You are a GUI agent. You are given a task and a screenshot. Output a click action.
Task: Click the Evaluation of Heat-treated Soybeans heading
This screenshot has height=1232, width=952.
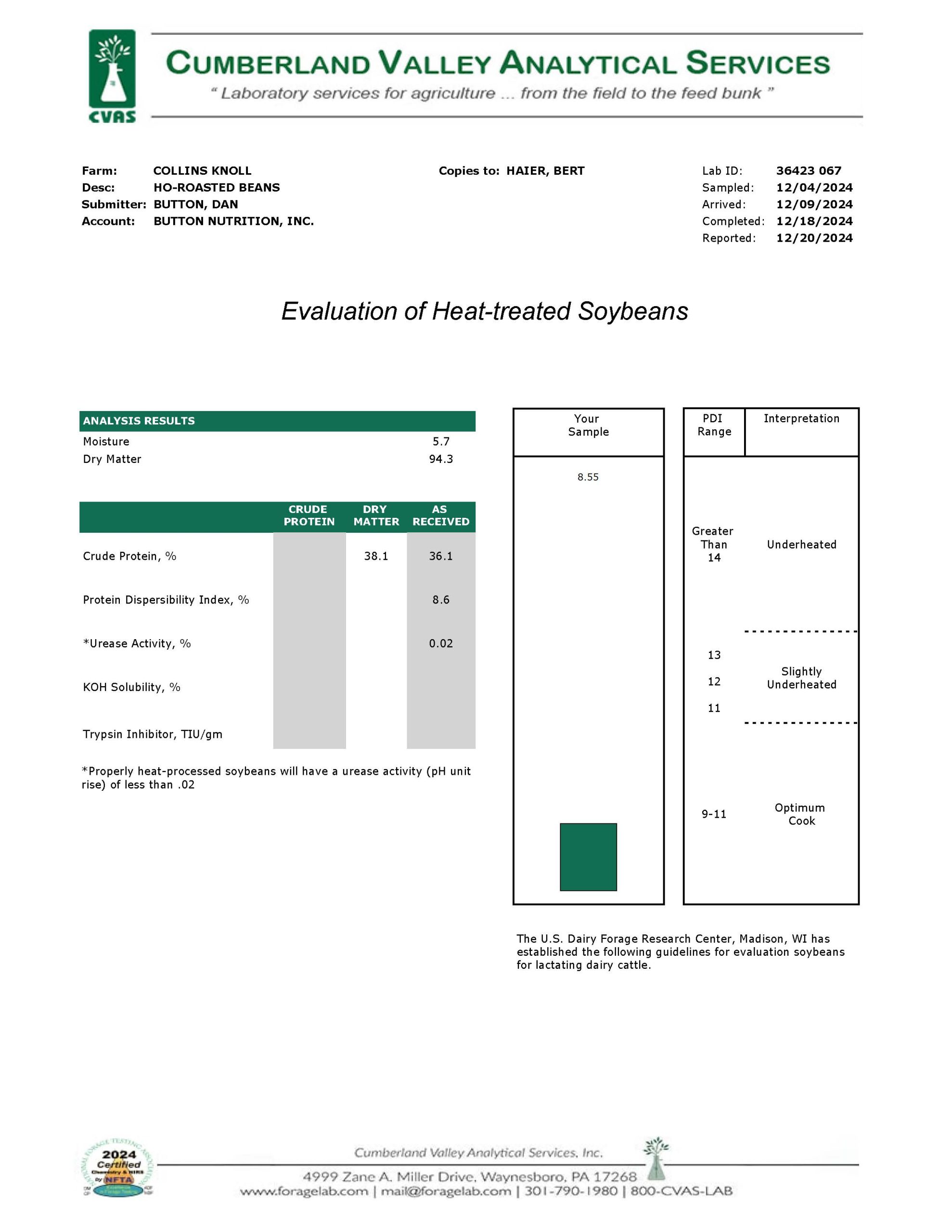tap(485, 311)
